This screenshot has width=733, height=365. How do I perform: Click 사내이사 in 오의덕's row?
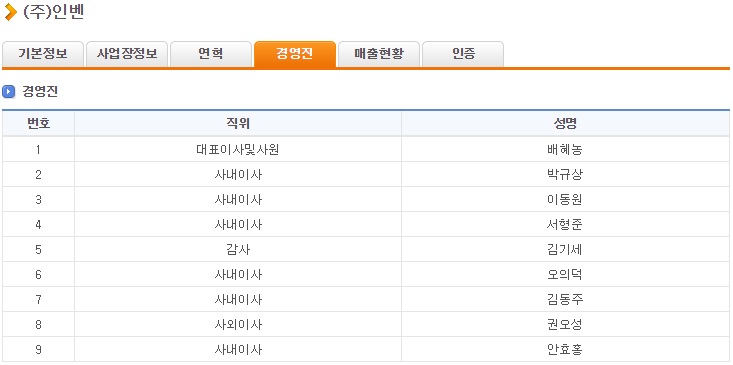[x=238, y=274]
